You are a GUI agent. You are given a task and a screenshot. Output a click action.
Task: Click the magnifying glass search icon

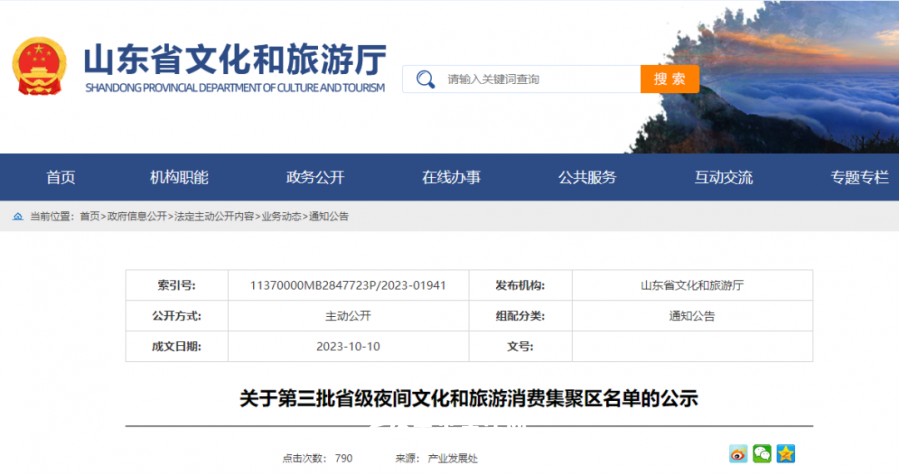(x=425, y=79)
